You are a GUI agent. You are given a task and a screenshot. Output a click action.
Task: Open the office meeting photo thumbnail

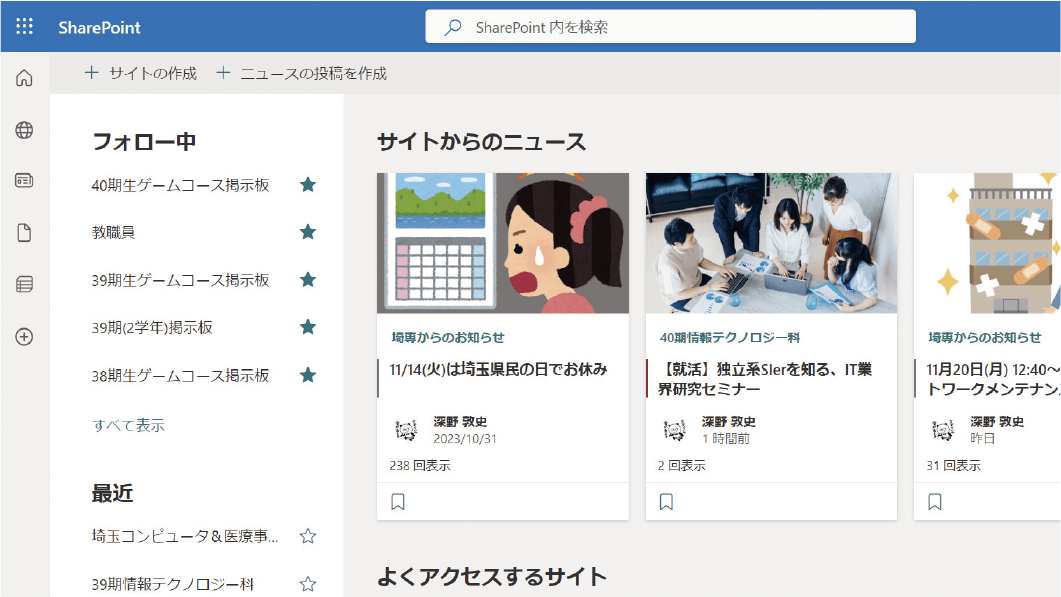pos(771,243)
